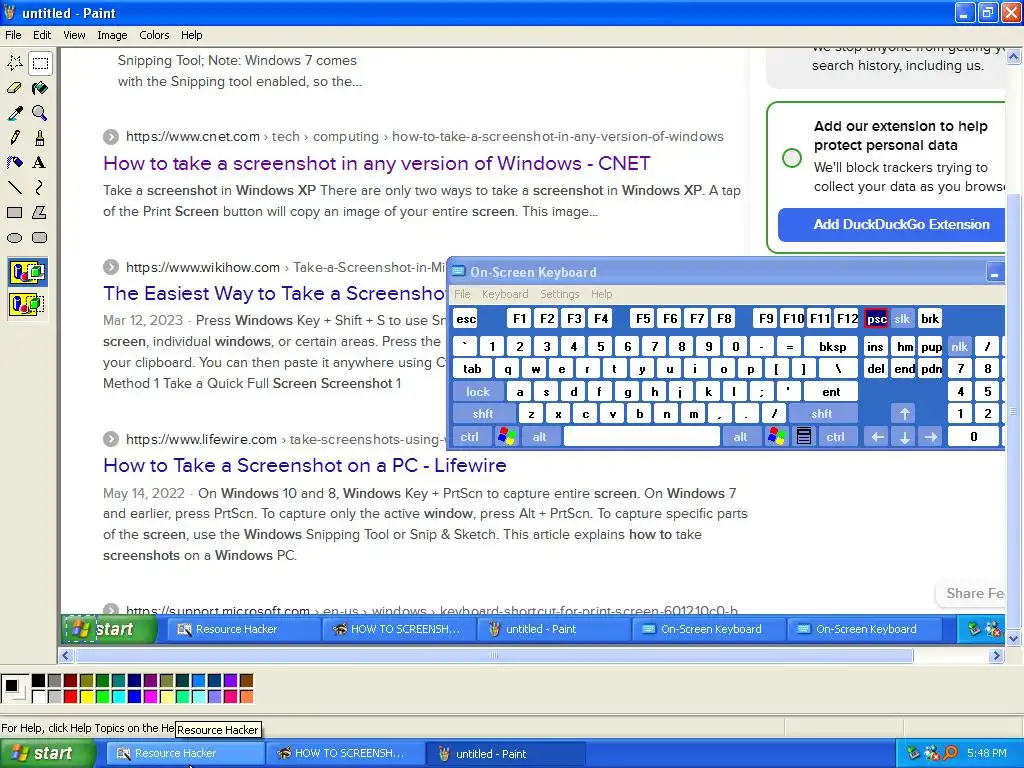Pick the dark red (maroon) swatch

click(71, 681)
